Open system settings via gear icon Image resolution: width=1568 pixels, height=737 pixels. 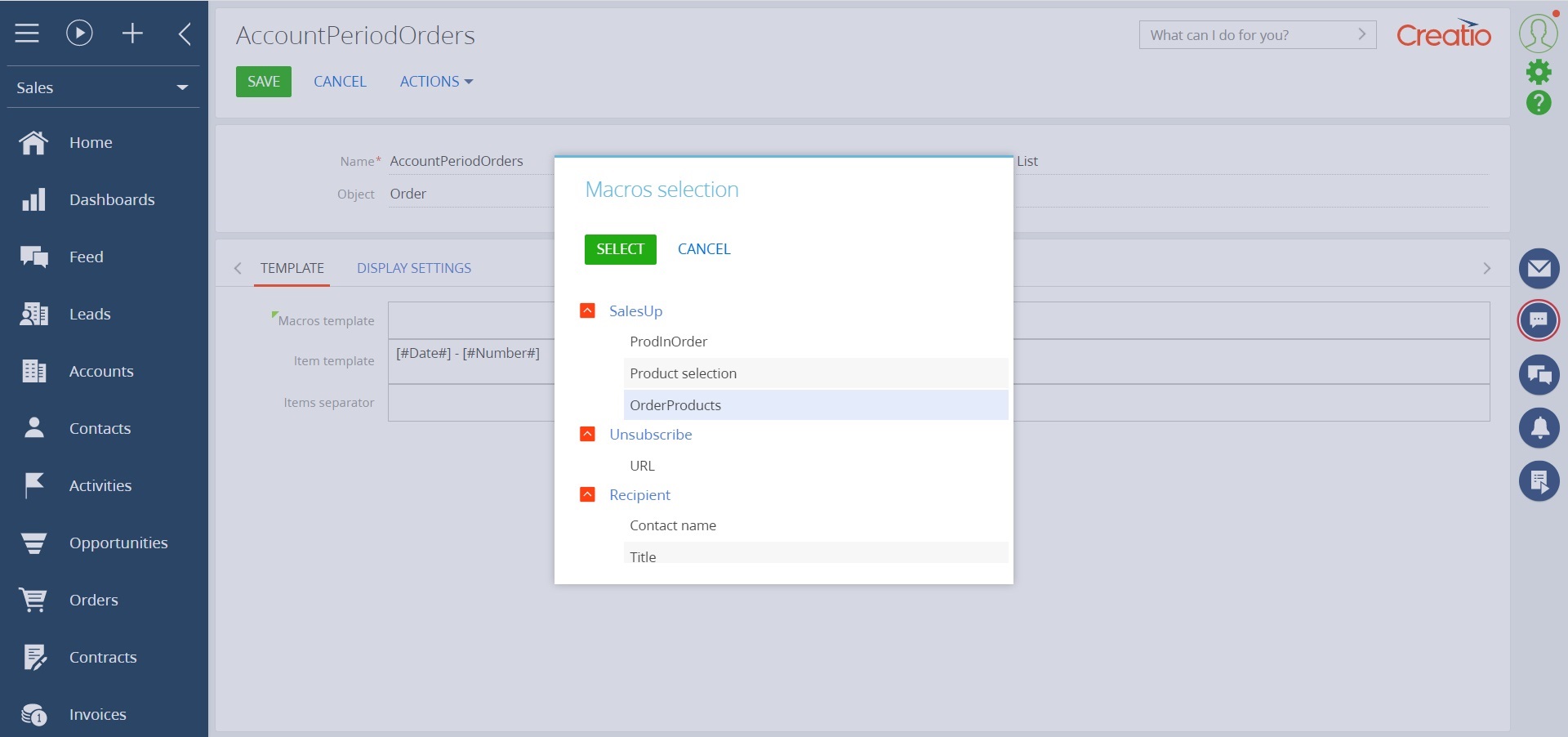click(1539, 71)
